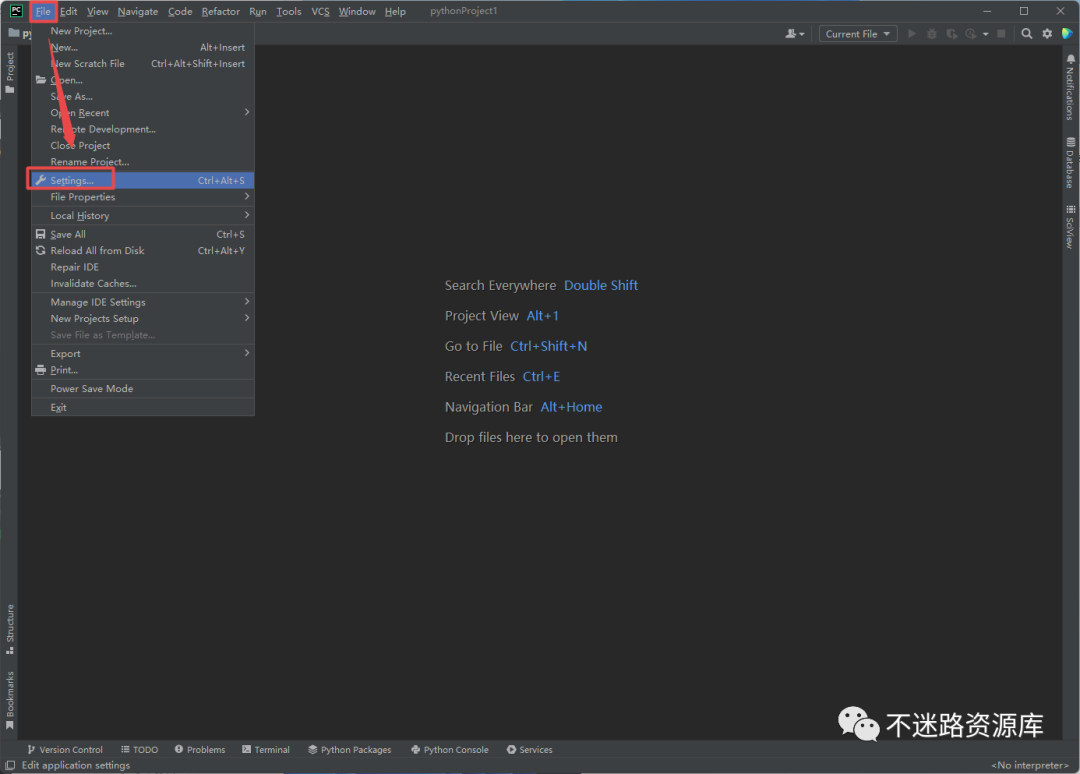Choose Exit in File menu

[x=143, y=408]
